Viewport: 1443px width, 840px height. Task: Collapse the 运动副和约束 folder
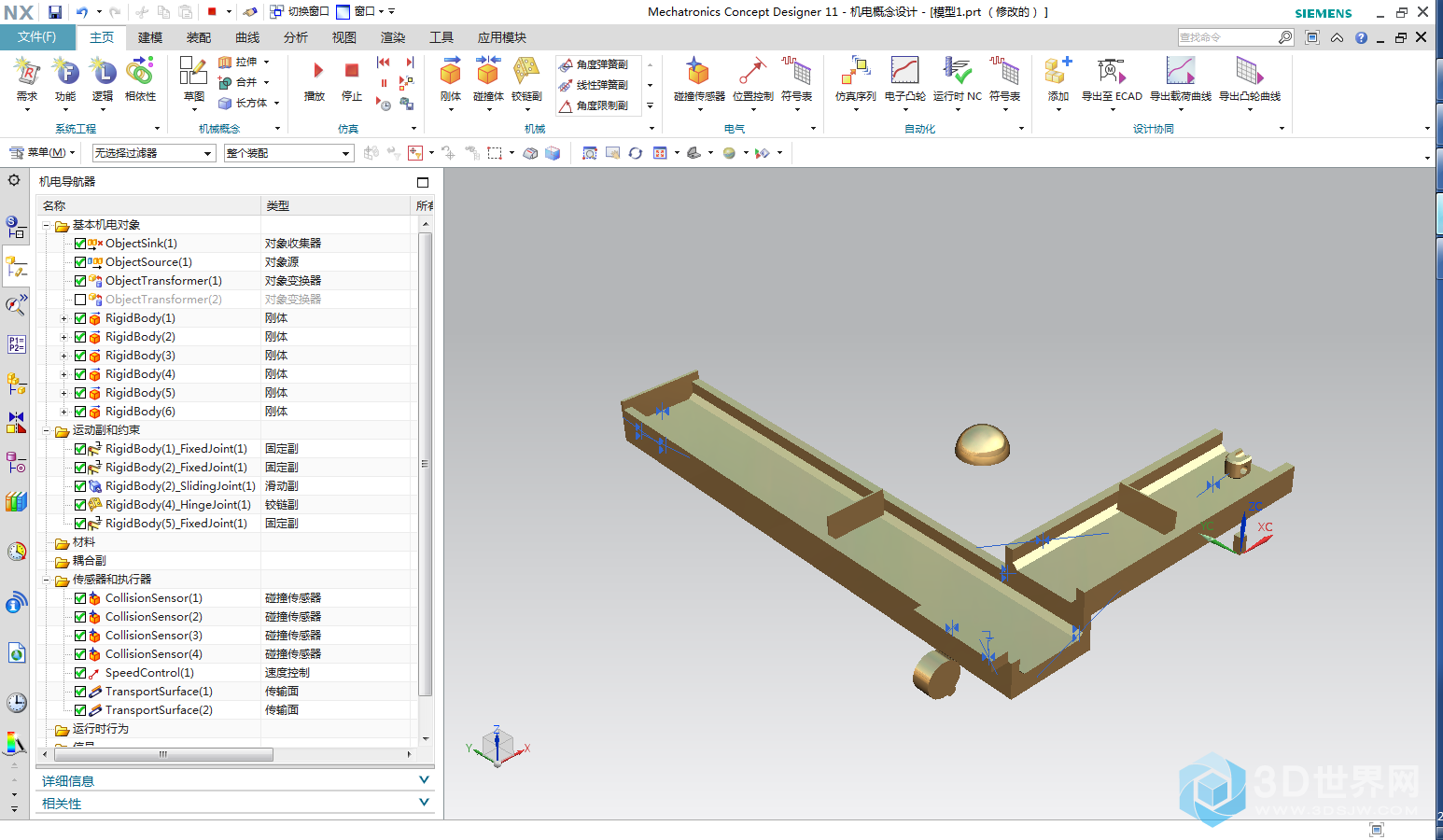point(46,430)
